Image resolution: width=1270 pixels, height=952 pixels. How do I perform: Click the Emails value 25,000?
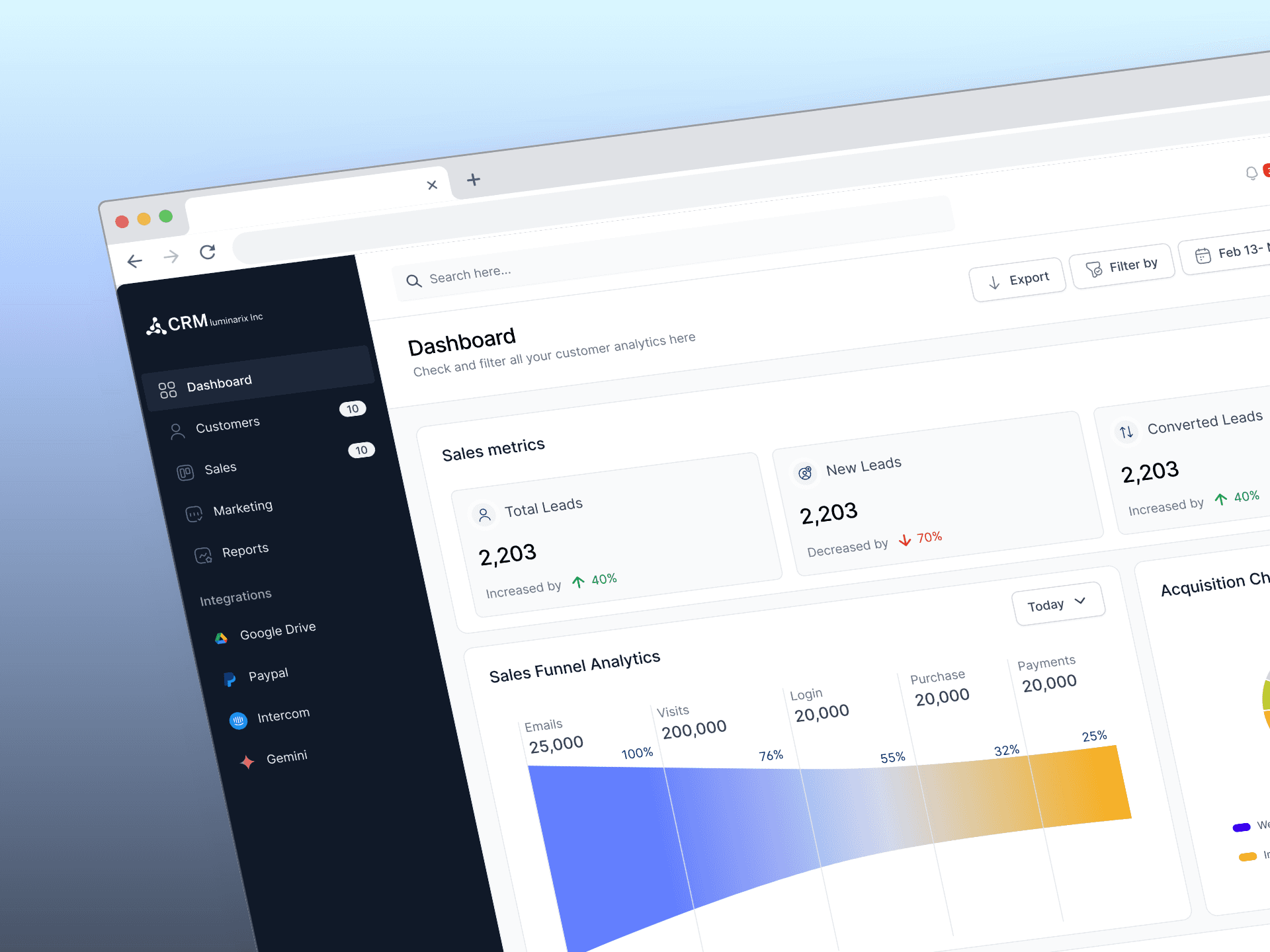point(556,744)
